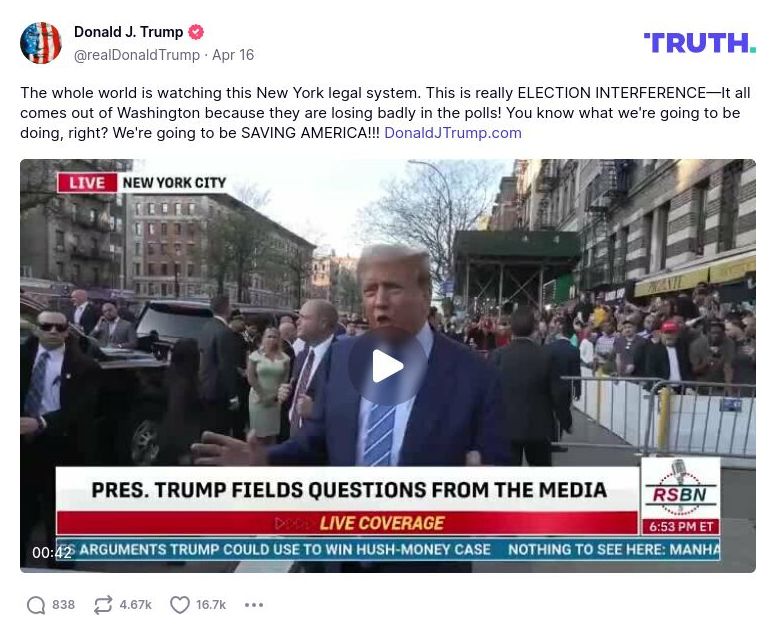Click the 838 replies count
Screen dimensions: 777x635
point(63,605)
